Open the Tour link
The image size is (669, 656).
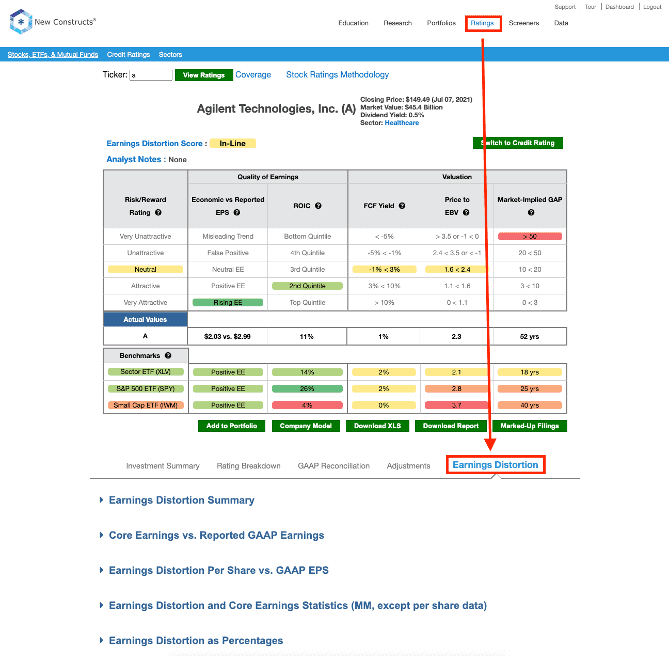590,7
